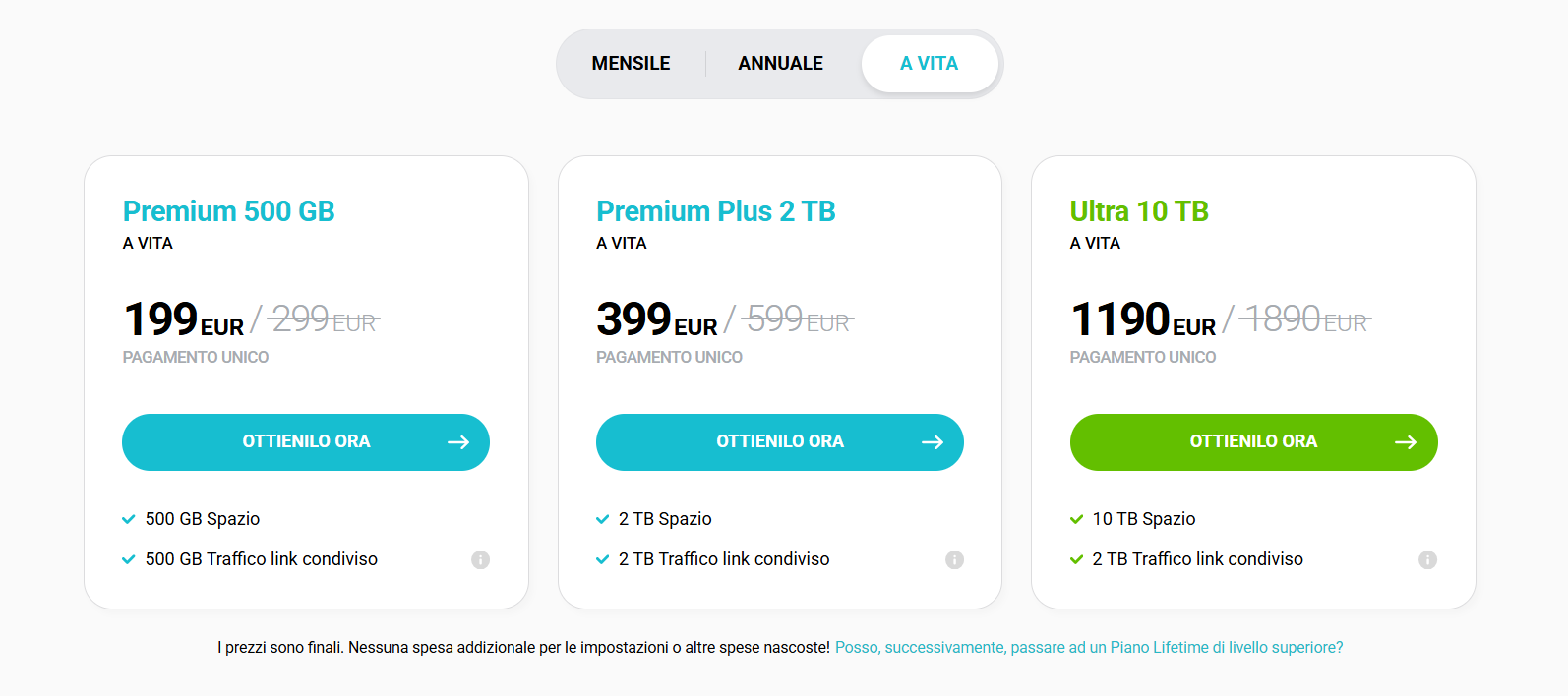1568x696 pixels.
Task: Click Ottienilo Ora for Premium 500 GB
Action: tap(306, 442)
